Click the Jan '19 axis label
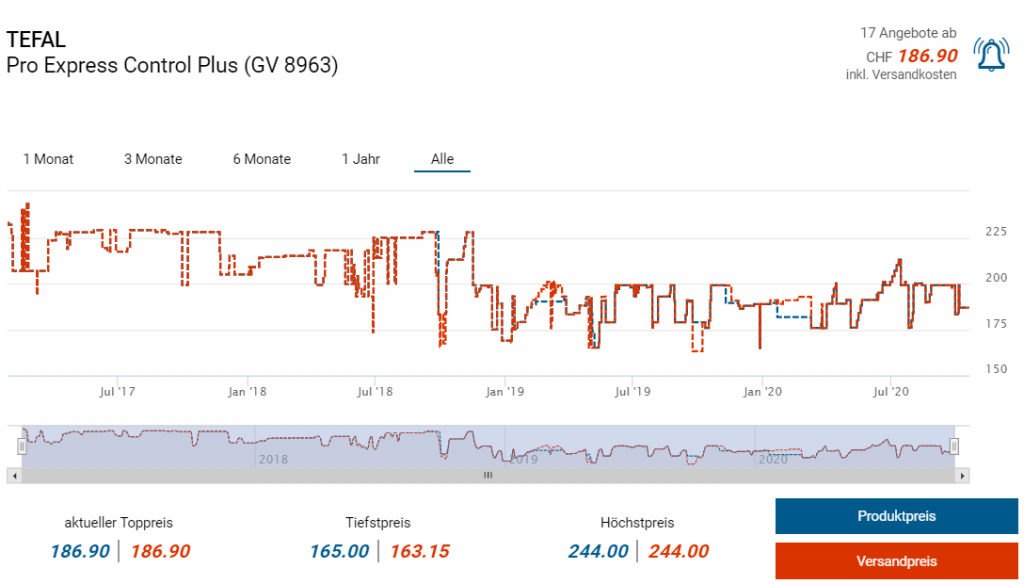This screenshot has width=1024, height=584. pyautogui.click(x=505, y=392)
